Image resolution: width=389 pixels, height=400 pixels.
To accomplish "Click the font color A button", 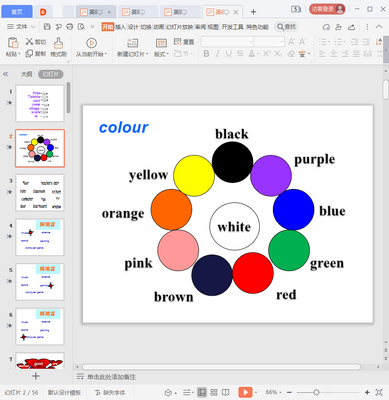I will (x=251, y=53).
